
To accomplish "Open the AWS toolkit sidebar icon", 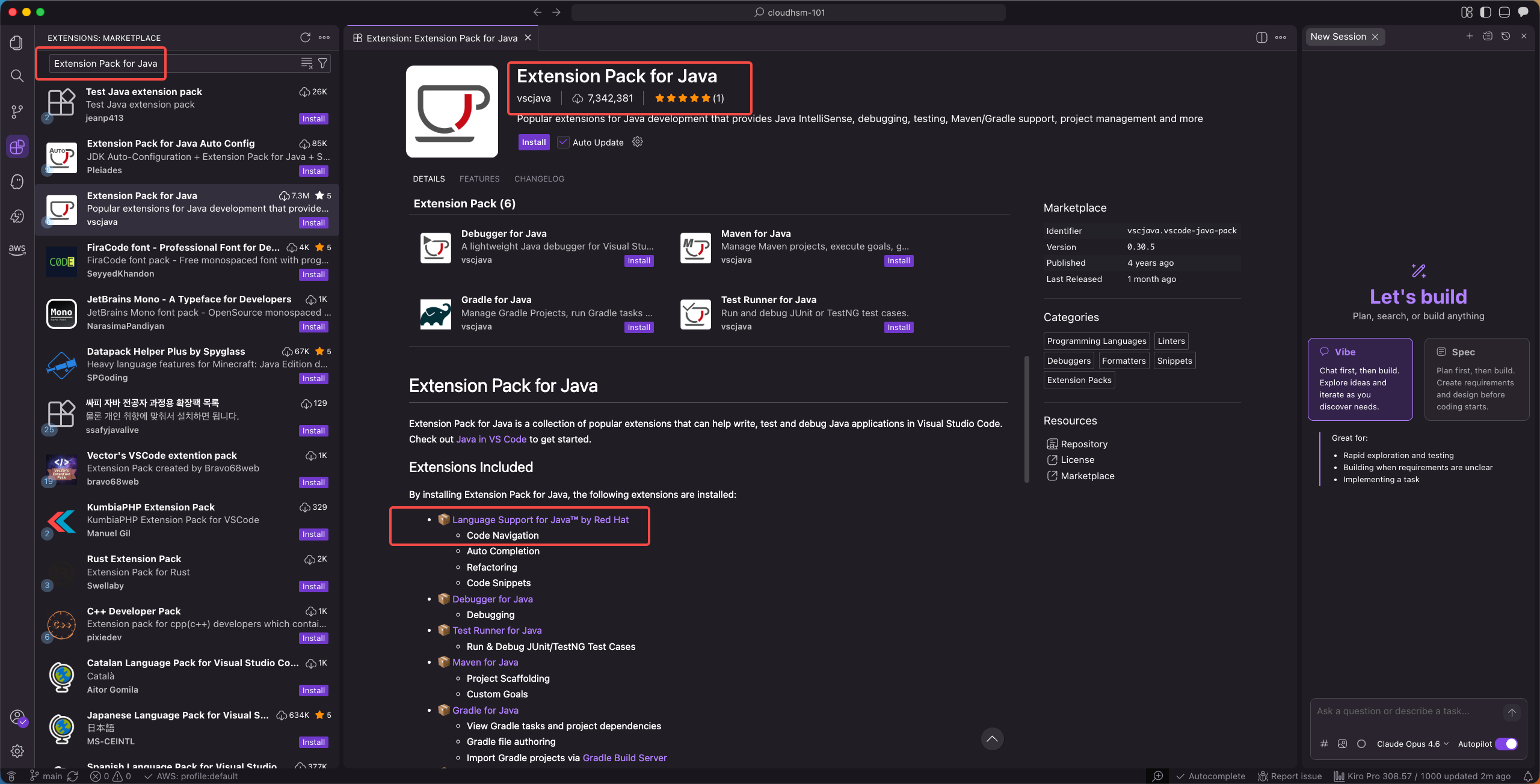I will click(17, 250).
